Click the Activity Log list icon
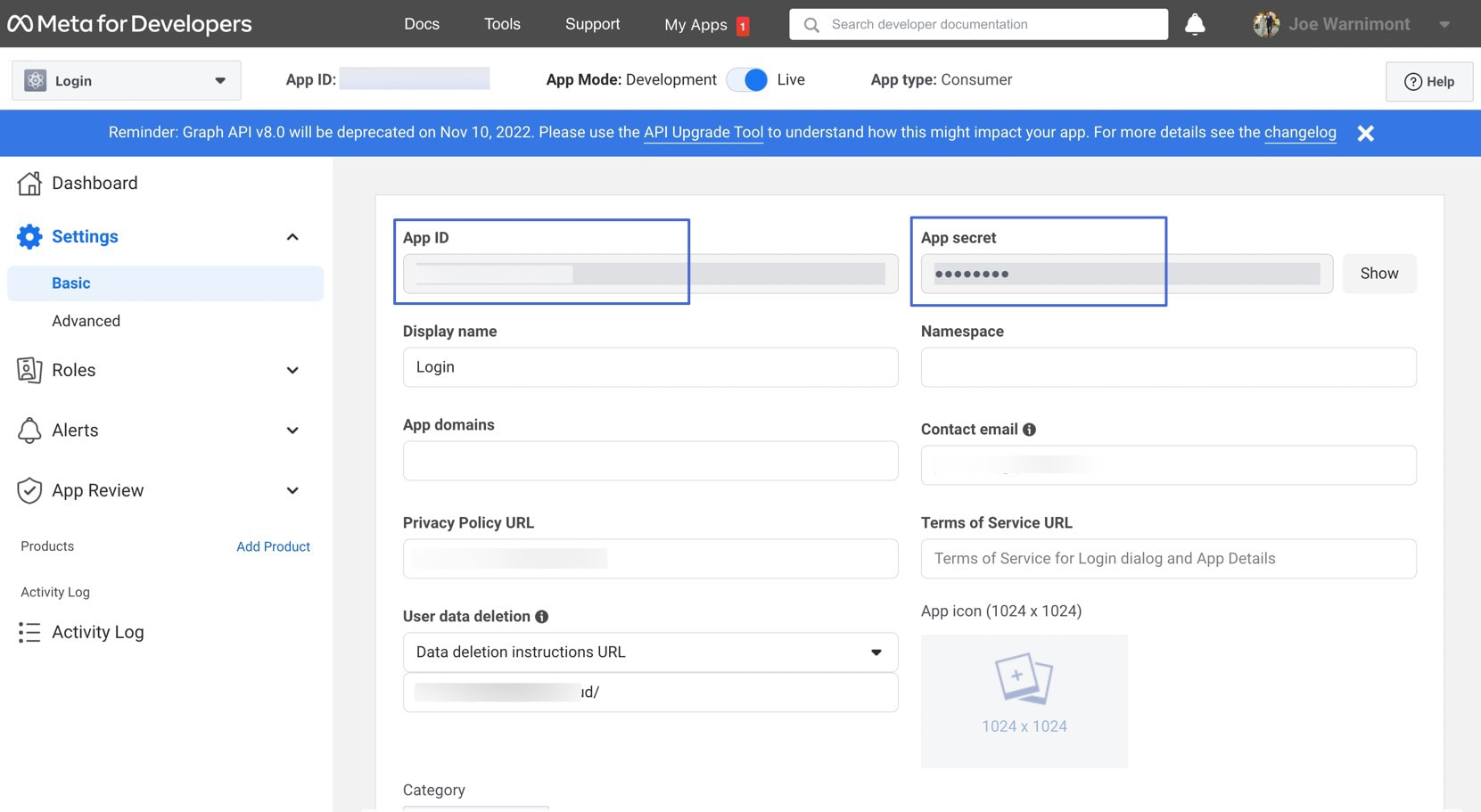1481x812 pixels. click(x=29, y=632)
